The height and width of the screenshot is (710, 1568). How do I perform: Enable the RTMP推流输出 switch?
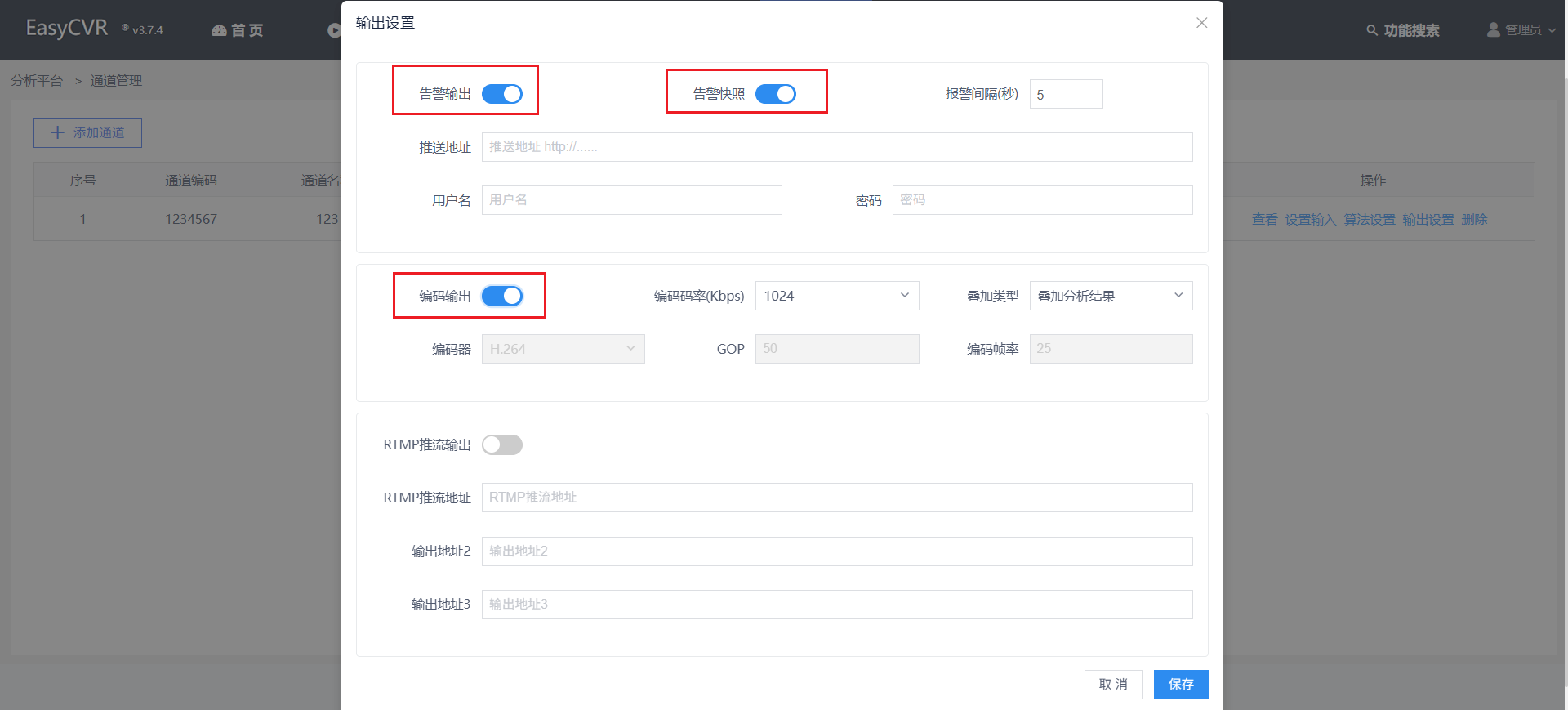(502, 444)
